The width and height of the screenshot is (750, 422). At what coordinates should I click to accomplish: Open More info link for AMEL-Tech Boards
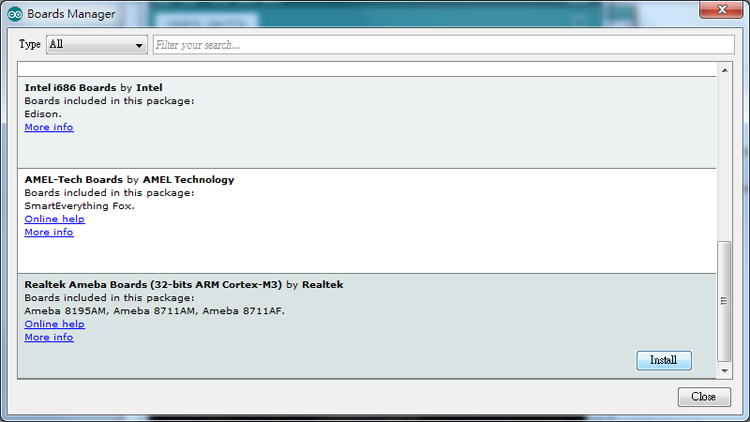click(x=49, y=232)
